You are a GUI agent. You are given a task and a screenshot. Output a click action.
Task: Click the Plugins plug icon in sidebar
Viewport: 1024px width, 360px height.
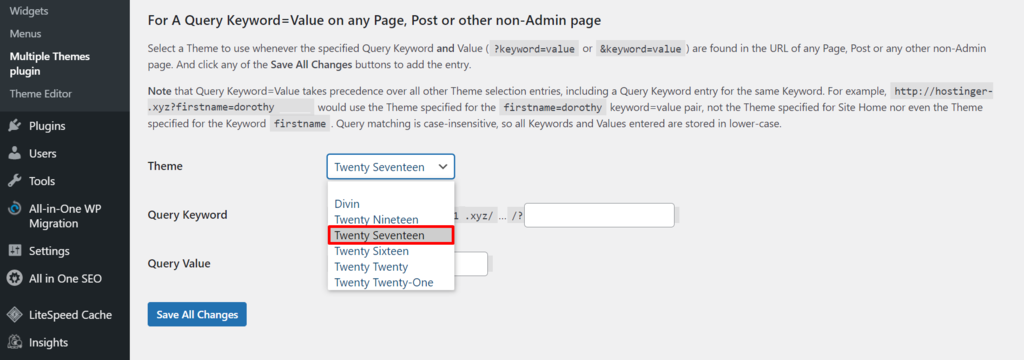pyautogui.click(x=14, y=126)
